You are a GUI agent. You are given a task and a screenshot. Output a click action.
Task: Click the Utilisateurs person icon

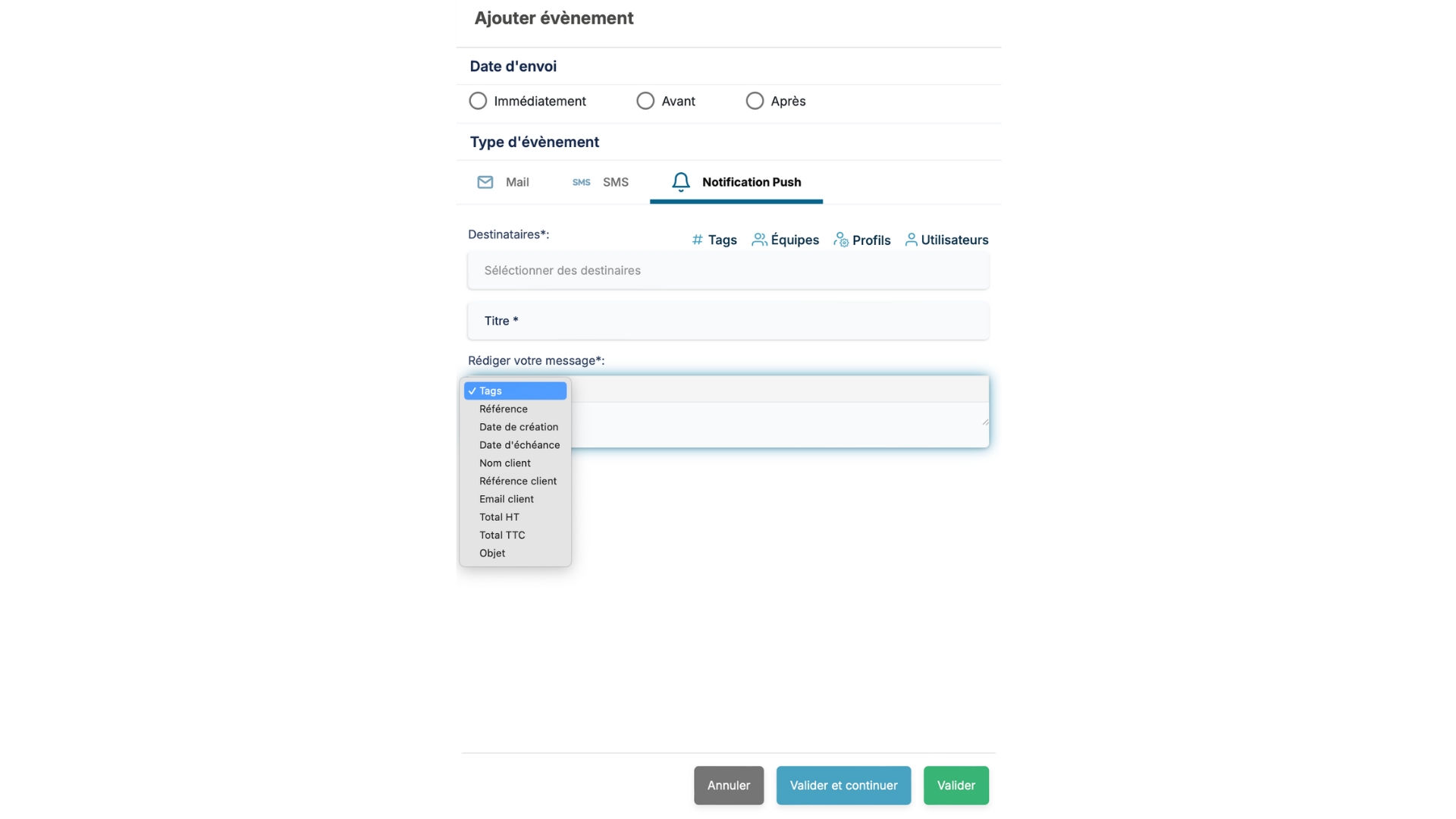[x=911, y=240]
